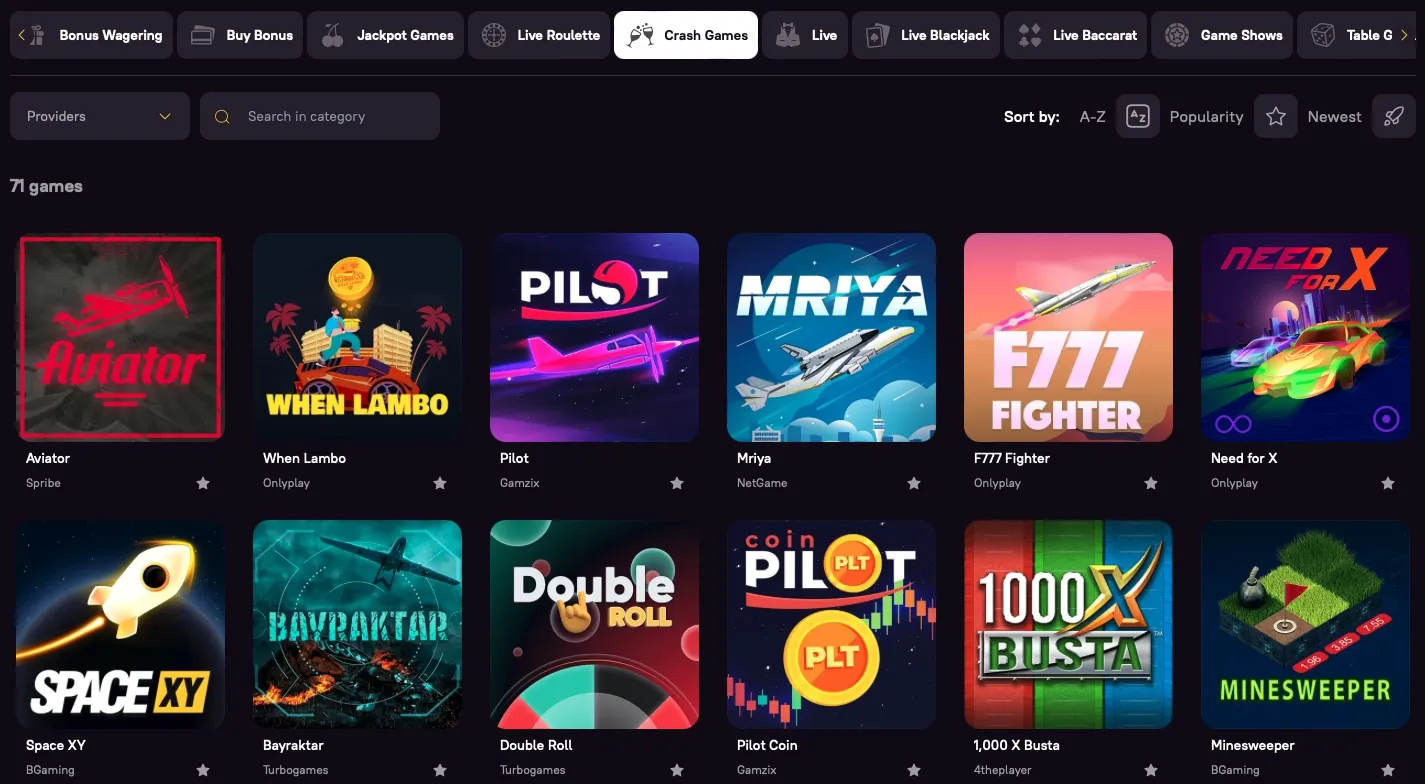The height and width of the screenshot is (784, 1425).
Task: Click the Live Roulette wheel icon
Action: click(493, 34)
